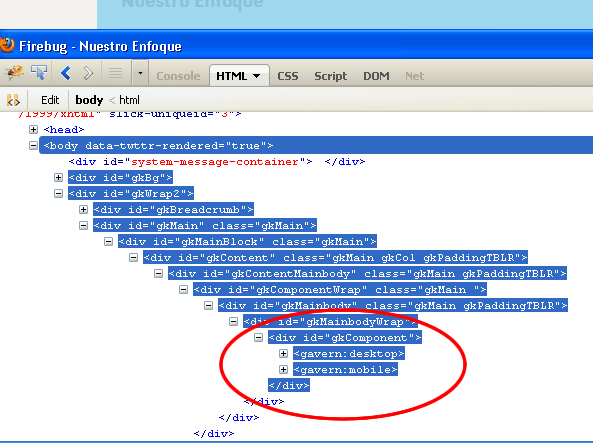The image size is (593, 443).
Task: Collapse the gkMainbody div node
Action: (x=208, y=305)
